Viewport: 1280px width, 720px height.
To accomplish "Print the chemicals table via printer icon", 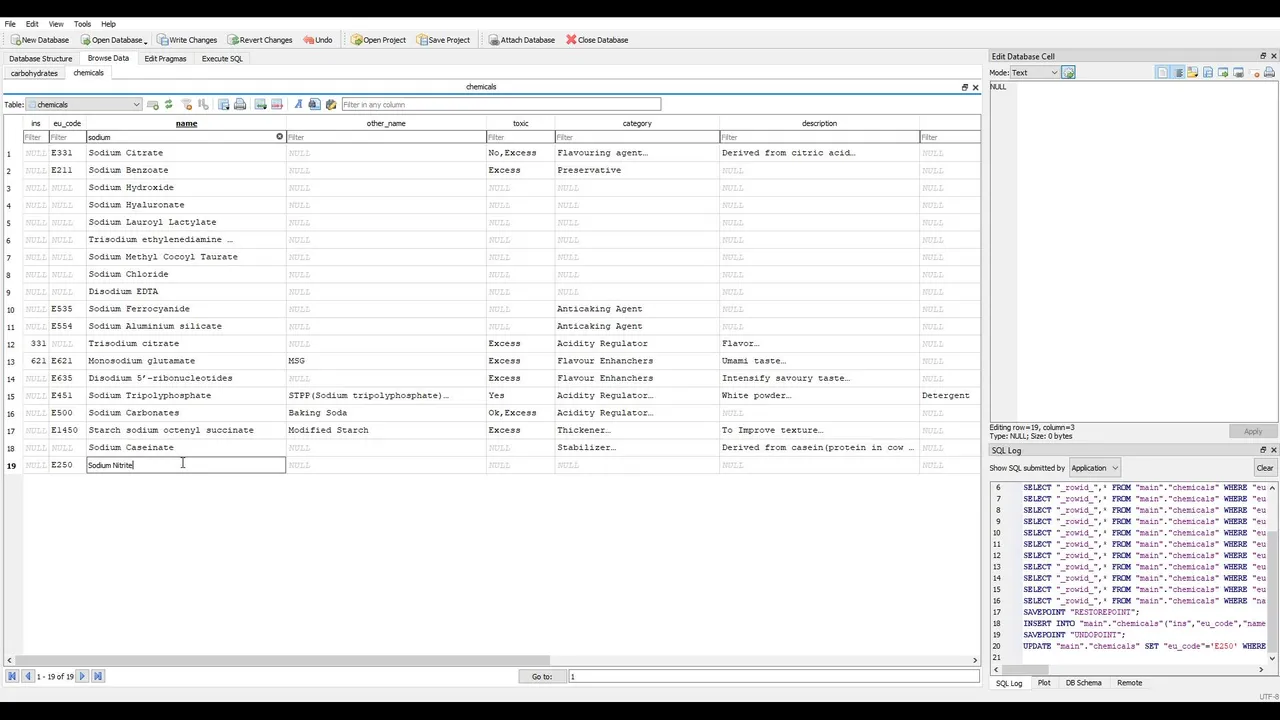I will click(240, 104).
